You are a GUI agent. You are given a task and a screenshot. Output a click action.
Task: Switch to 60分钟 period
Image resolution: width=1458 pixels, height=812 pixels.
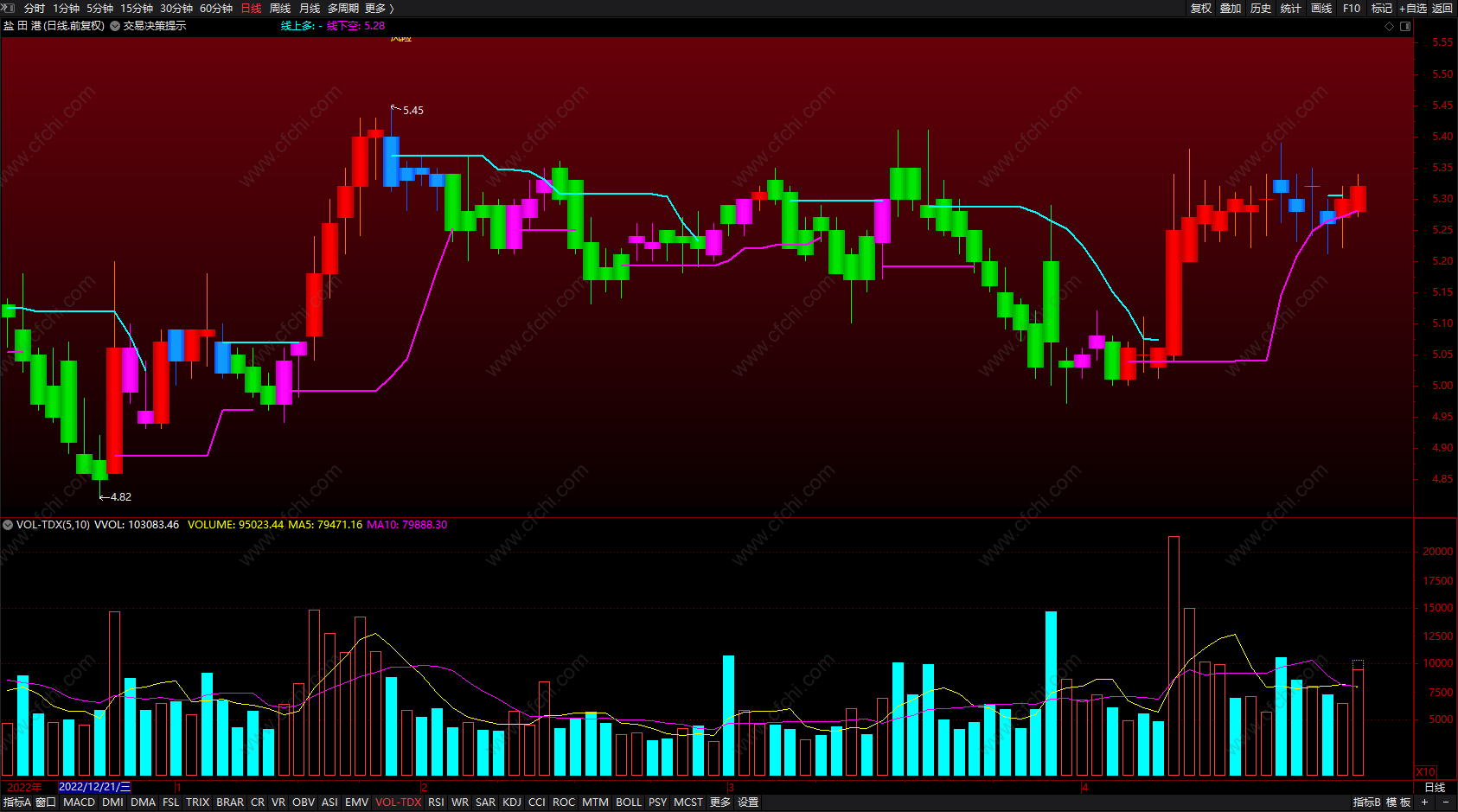216,8
